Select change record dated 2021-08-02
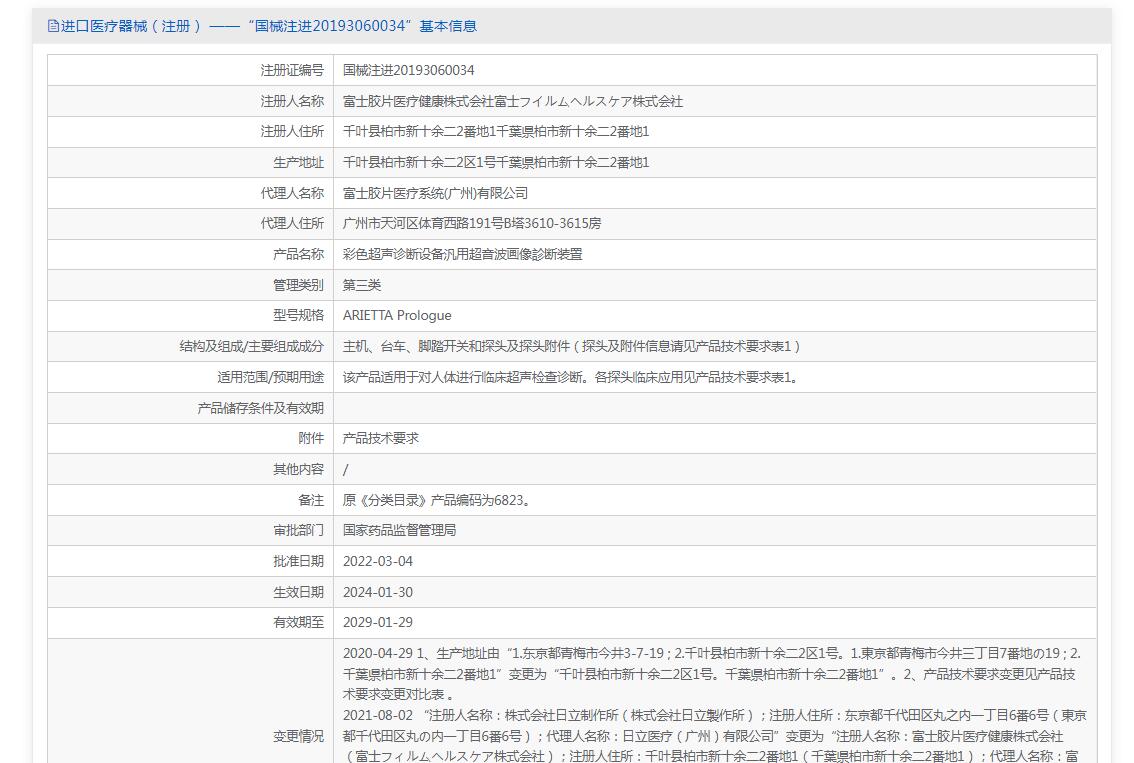1134x763 pixels. coord(715,736)
